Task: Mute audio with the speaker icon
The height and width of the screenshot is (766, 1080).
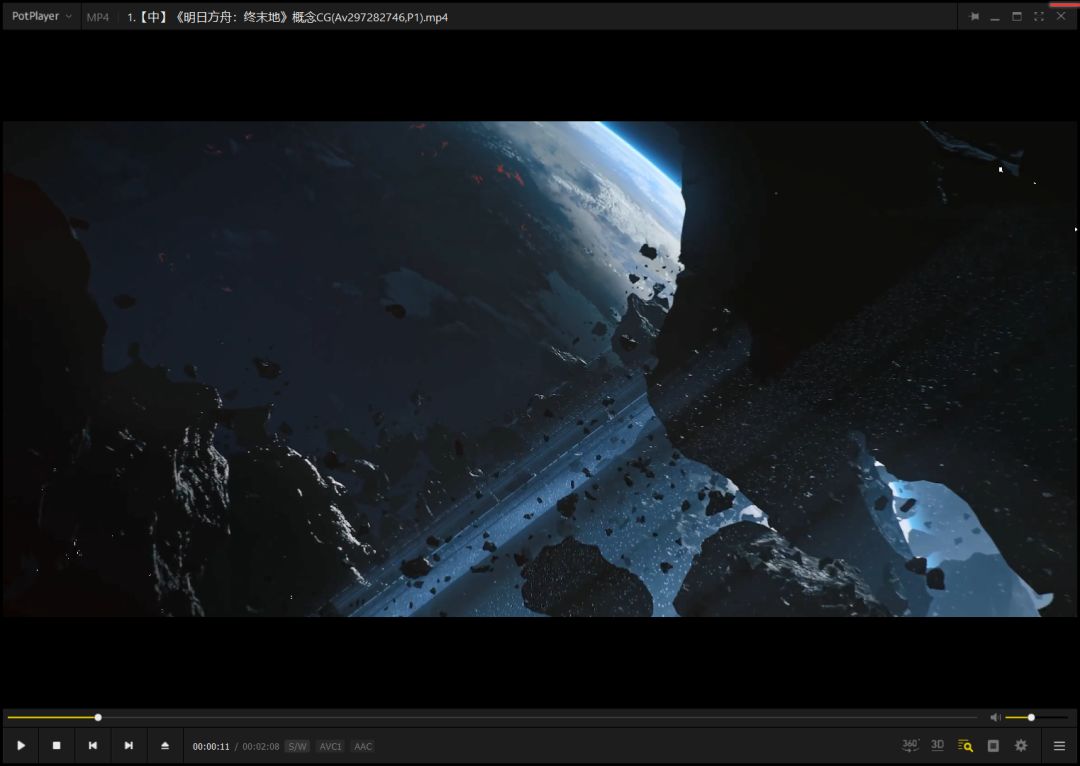Action: point(995,717)
